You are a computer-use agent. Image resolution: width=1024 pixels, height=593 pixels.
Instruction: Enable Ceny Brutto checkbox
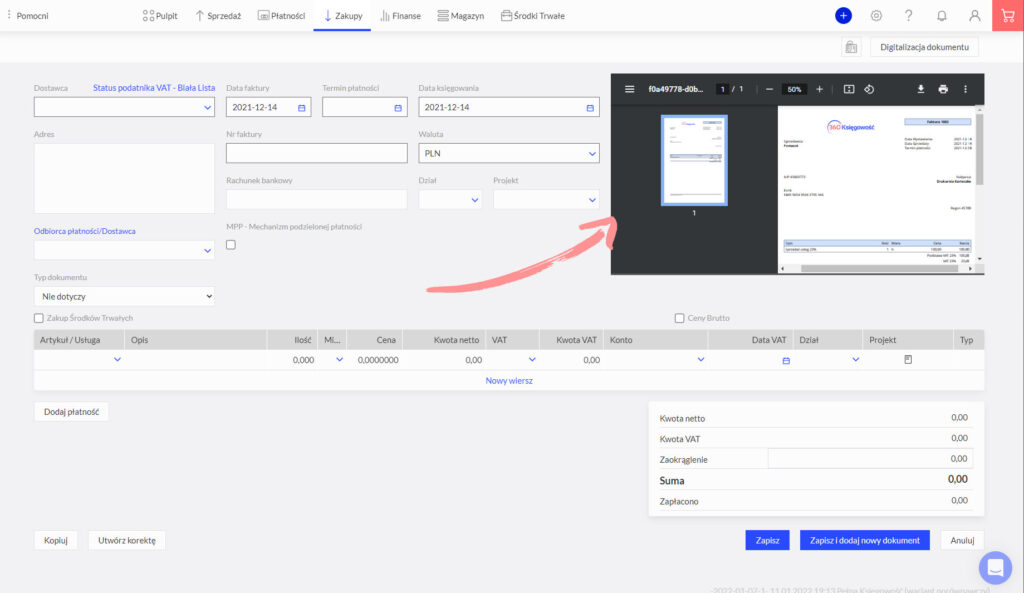tap(679, 318)
